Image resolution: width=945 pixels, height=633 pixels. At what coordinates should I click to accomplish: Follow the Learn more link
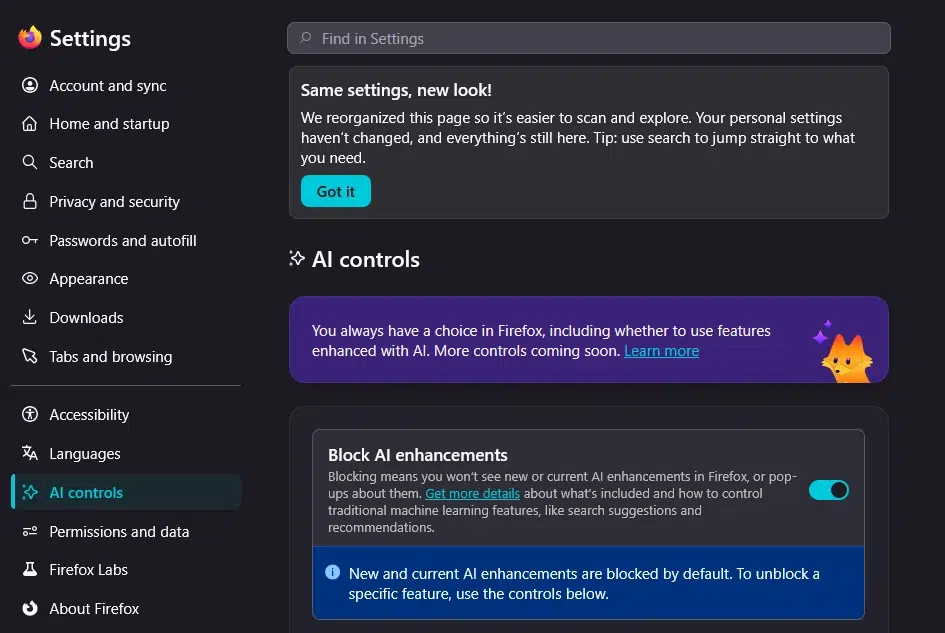pyautogui.click(x=661, y=351)
